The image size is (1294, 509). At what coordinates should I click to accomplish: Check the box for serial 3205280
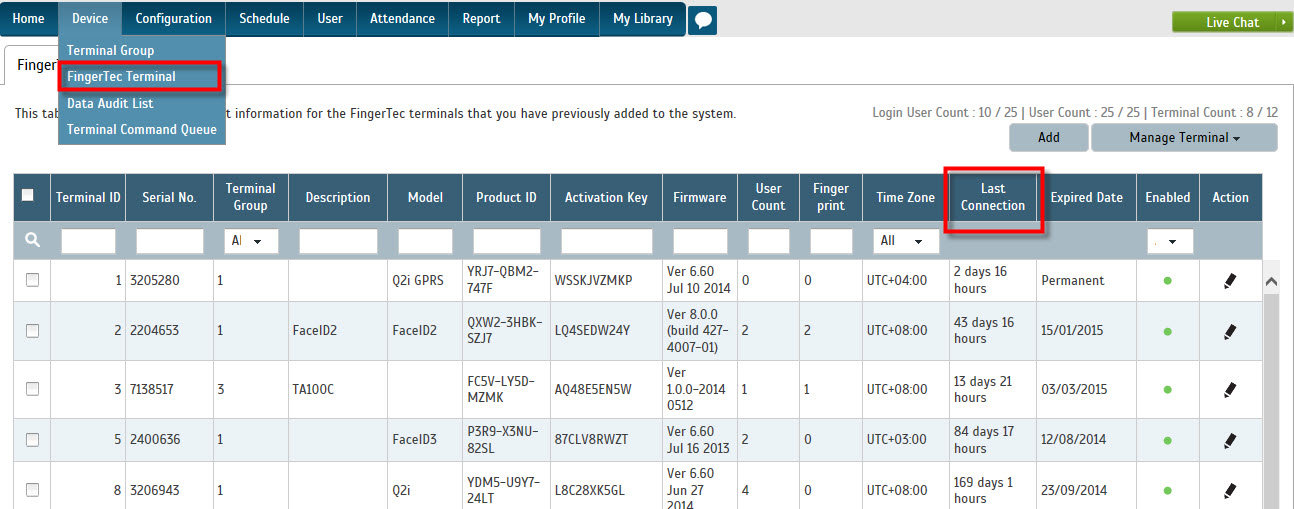32,281
